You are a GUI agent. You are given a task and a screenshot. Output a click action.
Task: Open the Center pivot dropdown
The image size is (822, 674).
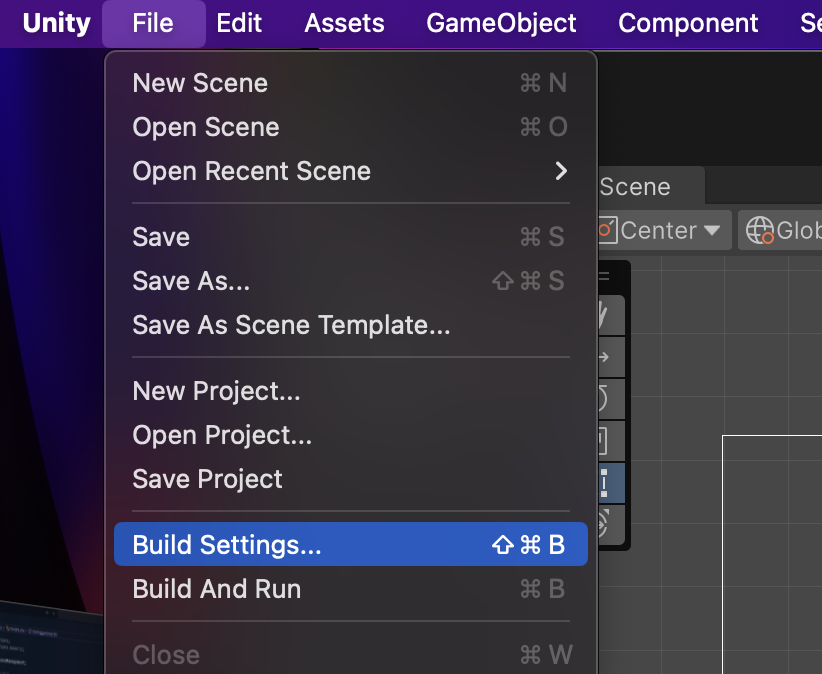click(712, 230)
